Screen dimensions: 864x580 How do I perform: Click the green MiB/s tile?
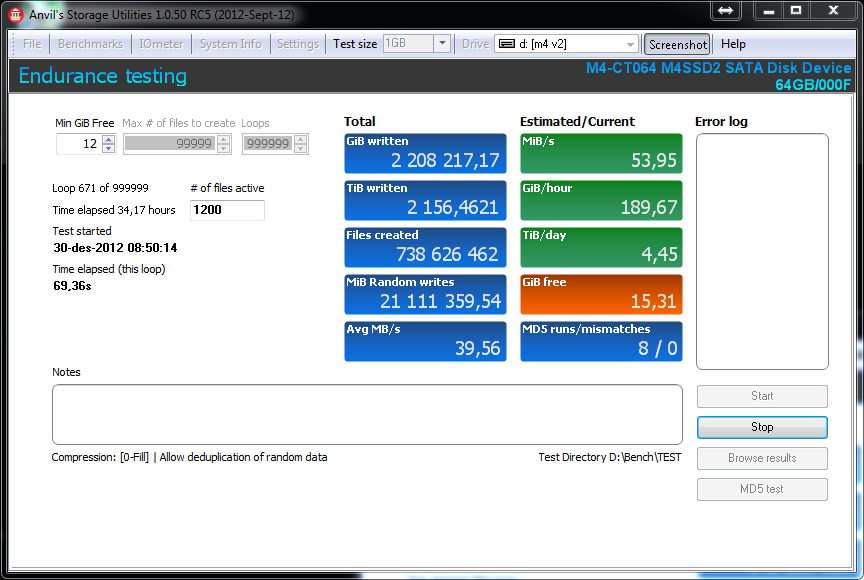point(601,153)
